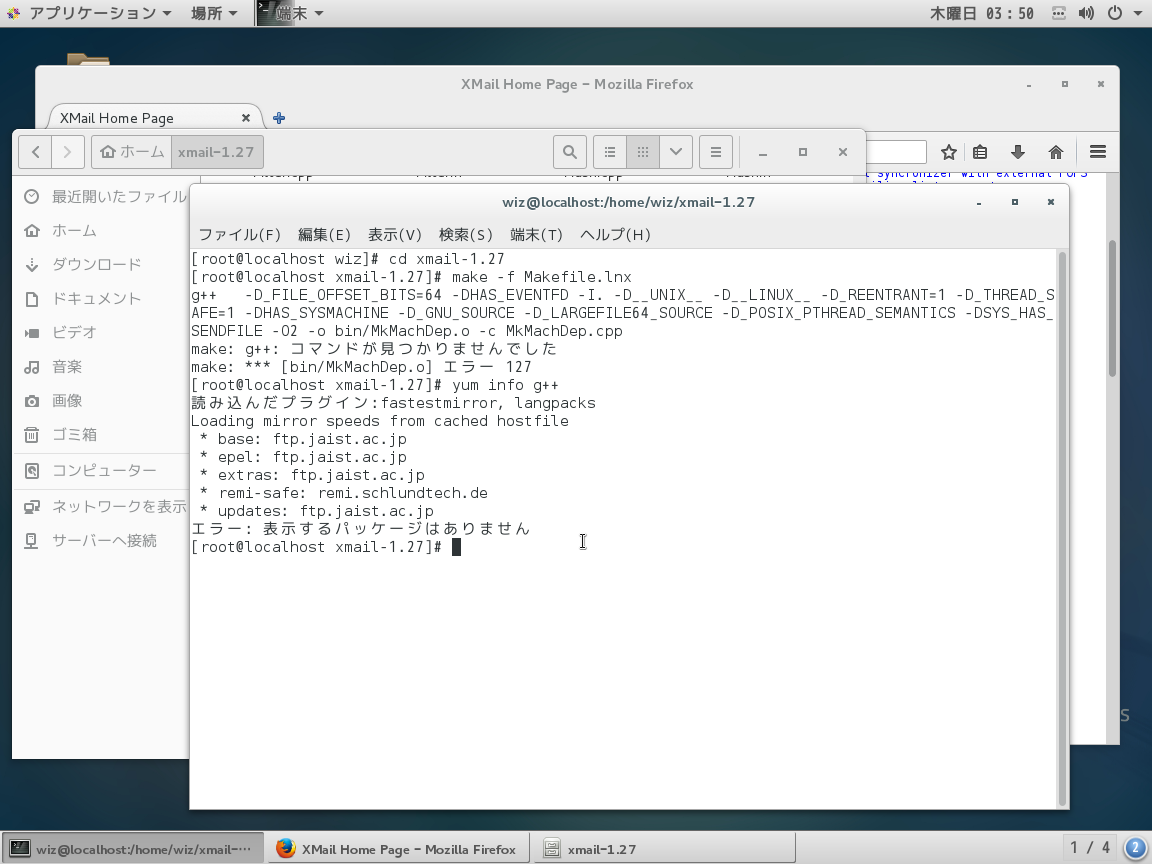Open terminal 編集(E) menu
Viewport: 1152px width, 864px height.
click(x=324, y=234)
